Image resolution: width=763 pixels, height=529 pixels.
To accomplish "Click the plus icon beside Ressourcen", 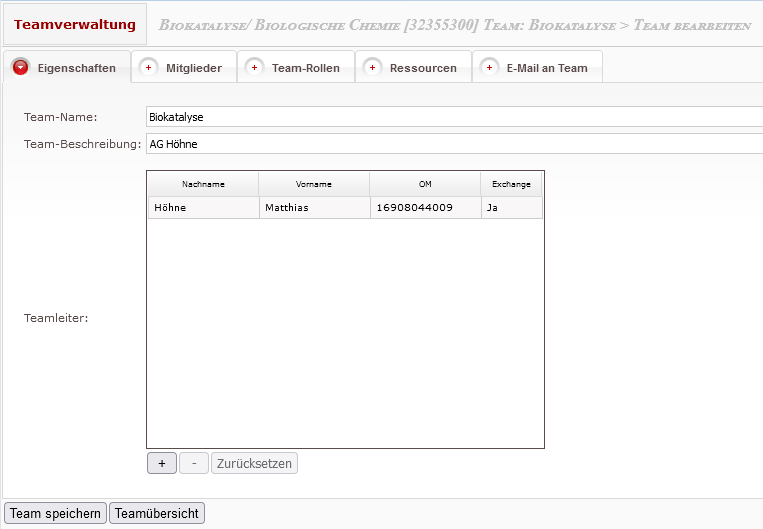I will coord(372,68).
